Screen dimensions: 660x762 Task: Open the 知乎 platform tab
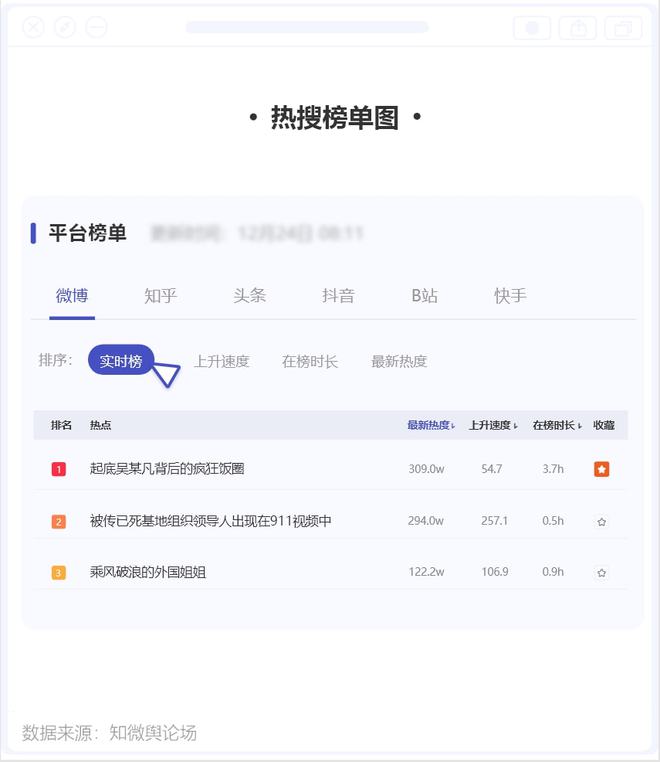click(160, 295)
